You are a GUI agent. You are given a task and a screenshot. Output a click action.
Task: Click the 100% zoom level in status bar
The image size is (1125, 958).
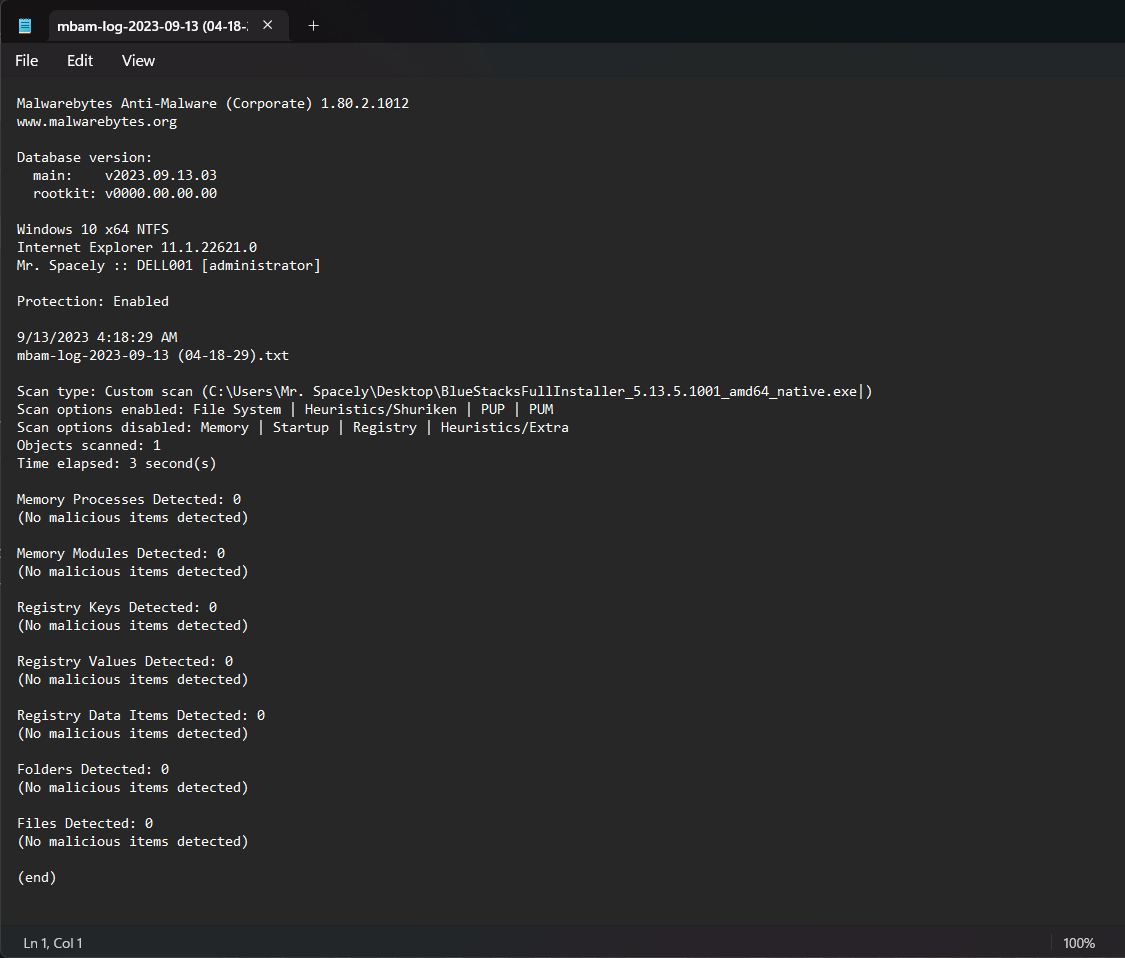(1078, 943)
